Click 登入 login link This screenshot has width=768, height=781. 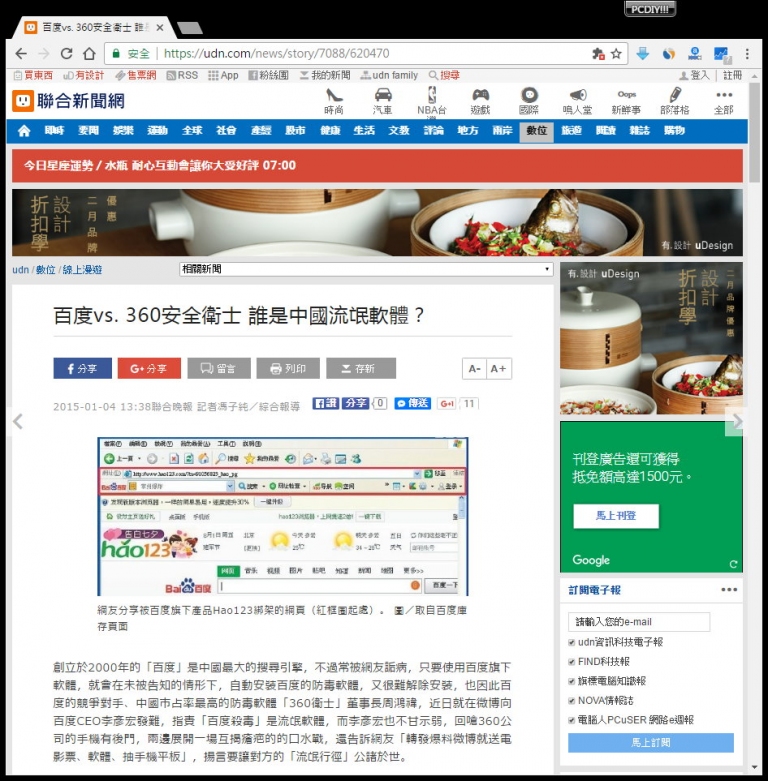tap(694, 75)
